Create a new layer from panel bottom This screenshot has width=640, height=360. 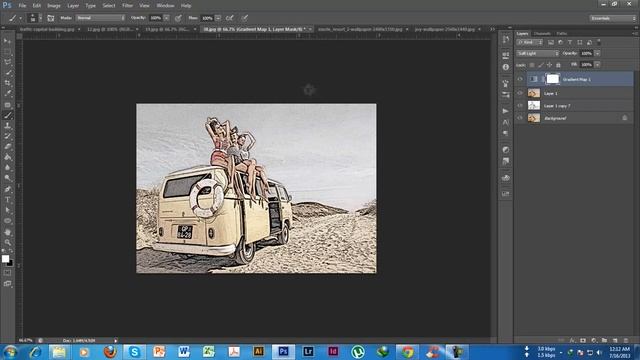pos(615,340)
